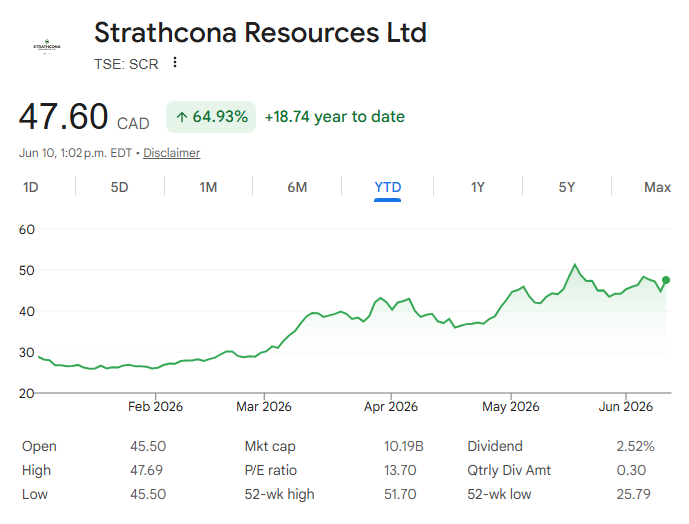Click the Open value 45.50
The width and height of the screenshot is (689, 524).
tap(148, 446)
